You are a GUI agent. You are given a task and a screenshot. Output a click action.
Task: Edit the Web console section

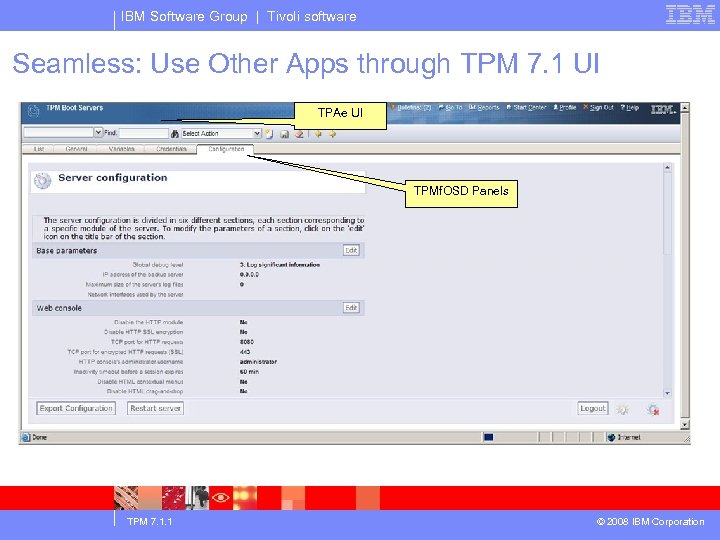tap(351, 308)
